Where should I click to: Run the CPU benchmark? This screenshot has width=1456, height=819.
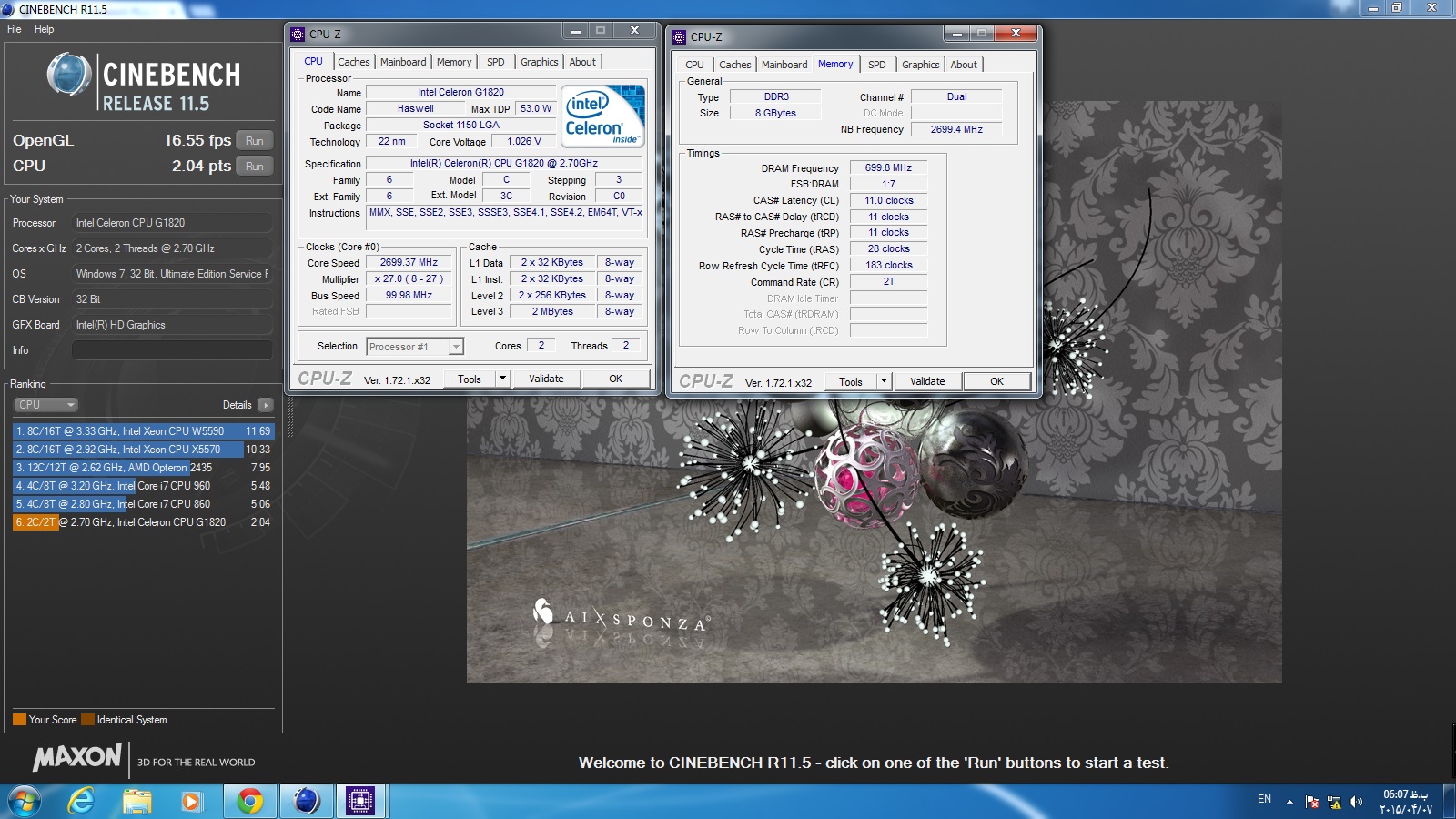pyautogui.click(x=255, y=167)
